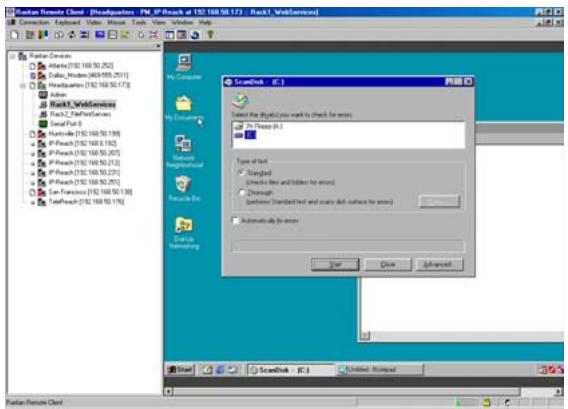Click the Admin port icon in device tree
Screen dimensions: 568x409
(x=43, y=95)
